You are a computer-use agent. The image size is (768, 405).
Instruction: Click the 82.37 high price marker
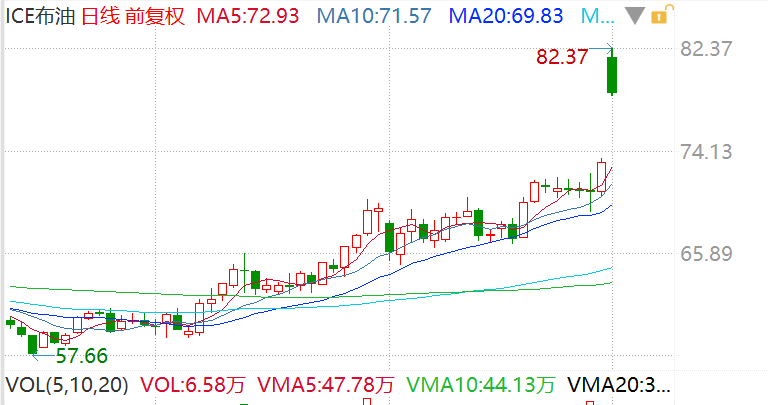[x=562, y=57]
